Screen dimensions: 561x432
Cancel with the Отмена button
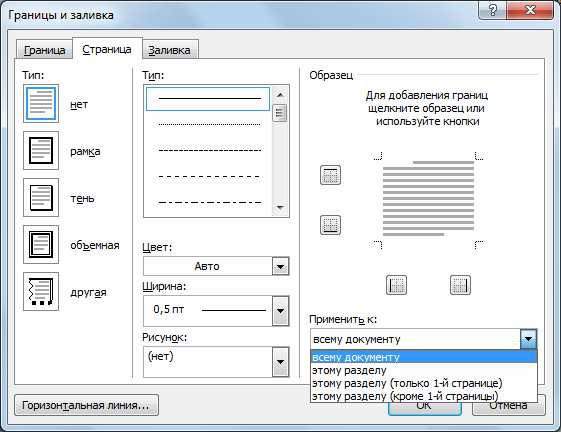[x=509, y=408]
